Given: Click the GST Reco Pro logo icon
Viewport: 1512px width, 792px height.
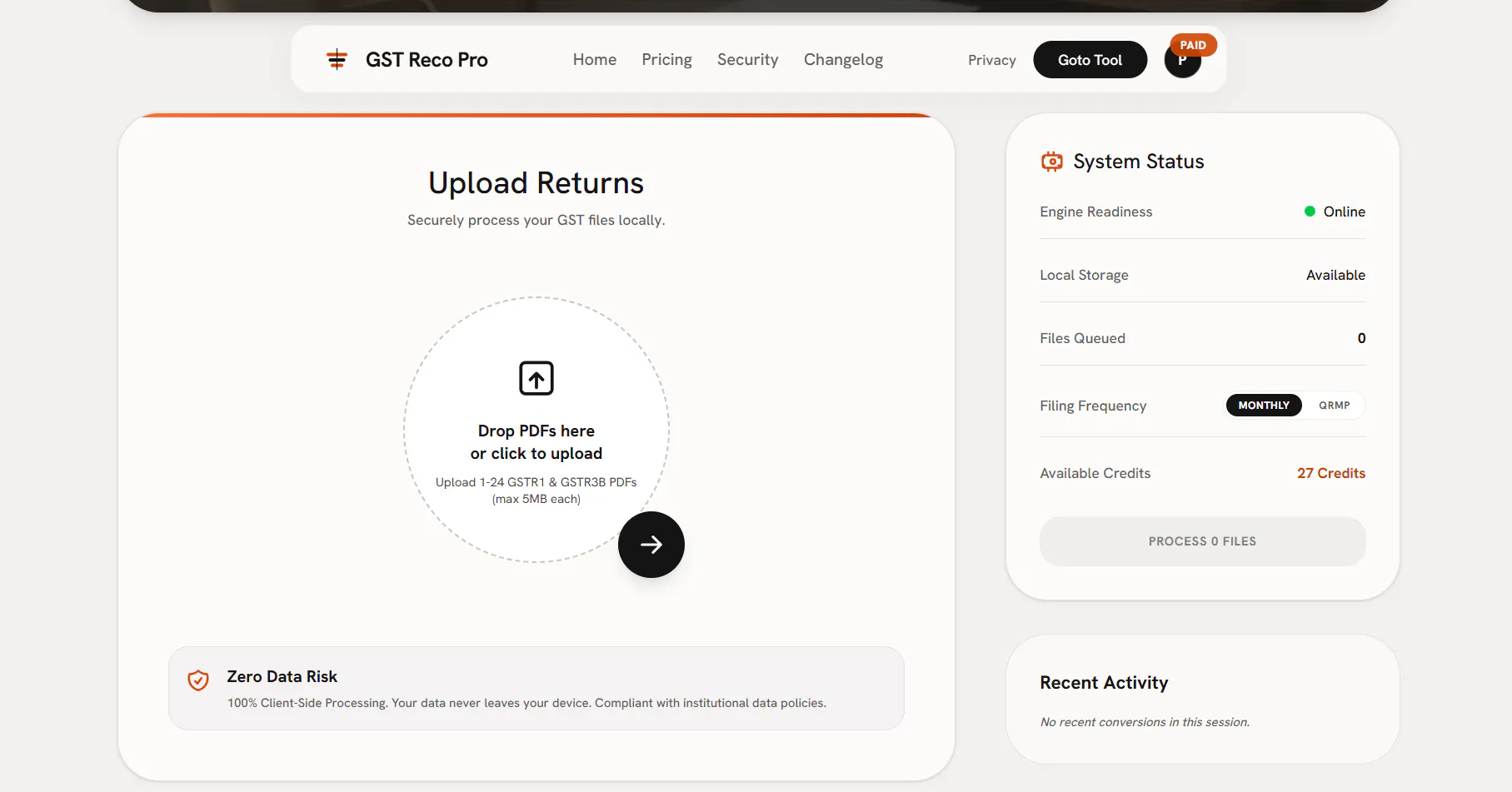Looking at the screenshot, I should coord(337,59).
